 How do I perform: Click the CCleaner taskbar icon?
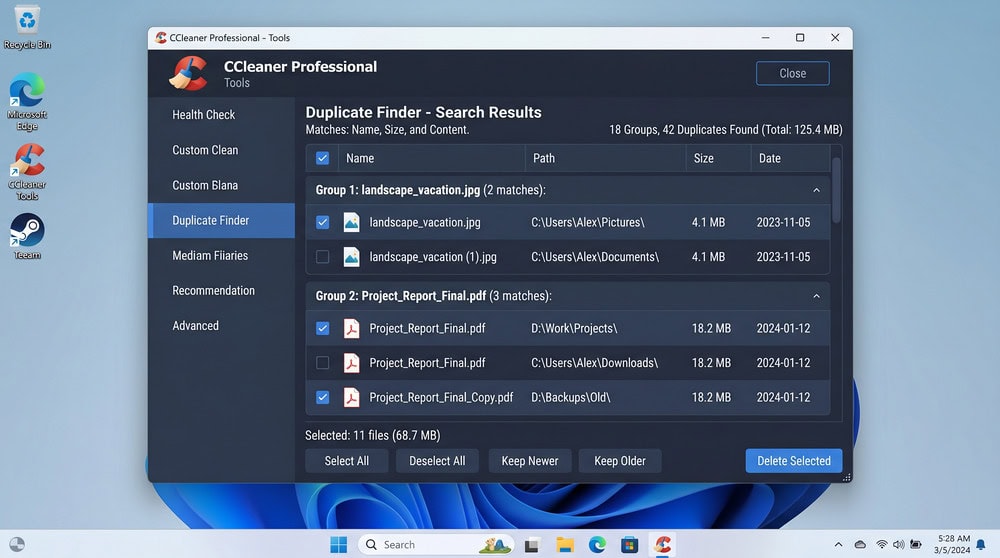(x=663, y=545)
